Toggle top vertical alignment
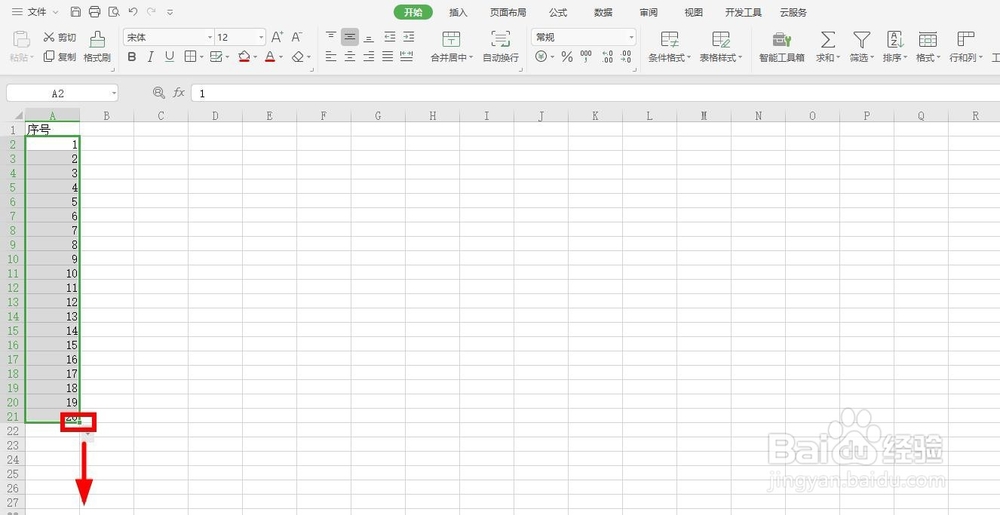This screenshot has height=515, width=1000. click(x=331, y=36)
